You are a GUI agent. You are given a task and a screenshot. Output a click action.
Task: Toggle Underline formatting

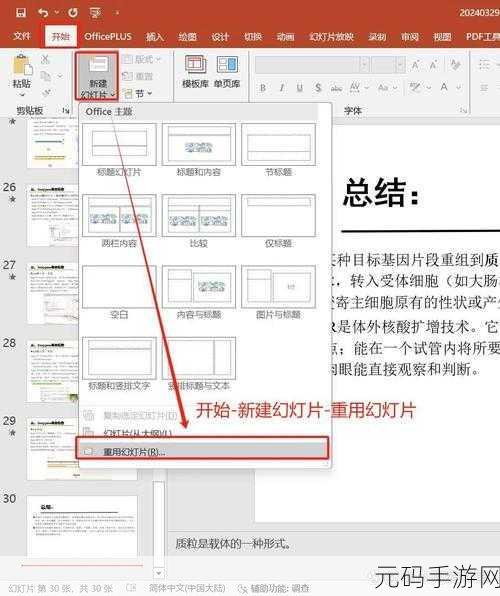[300, 88]
